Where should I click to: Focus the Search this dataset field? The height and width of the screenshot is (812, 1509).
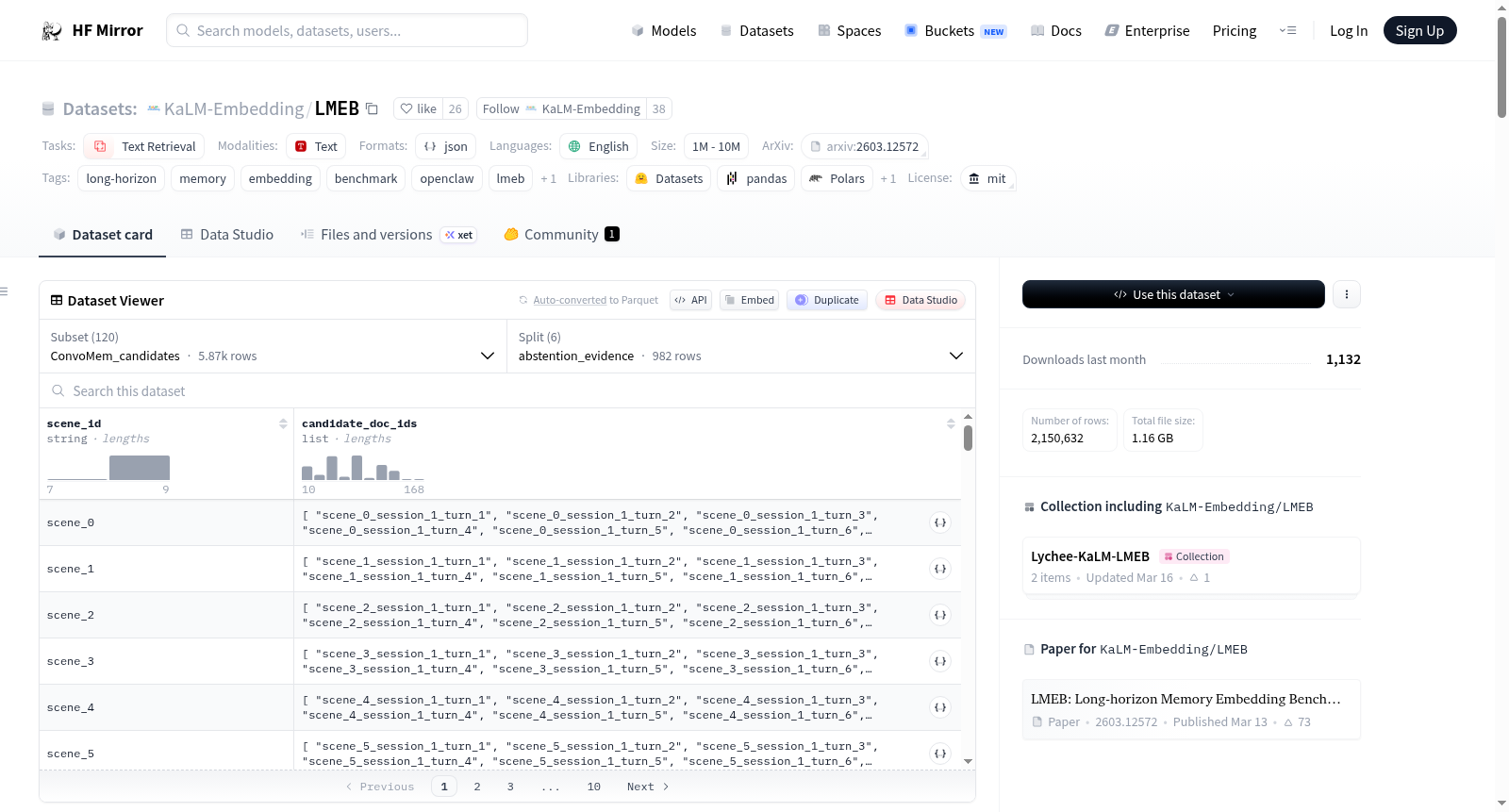tap(507, 390)
